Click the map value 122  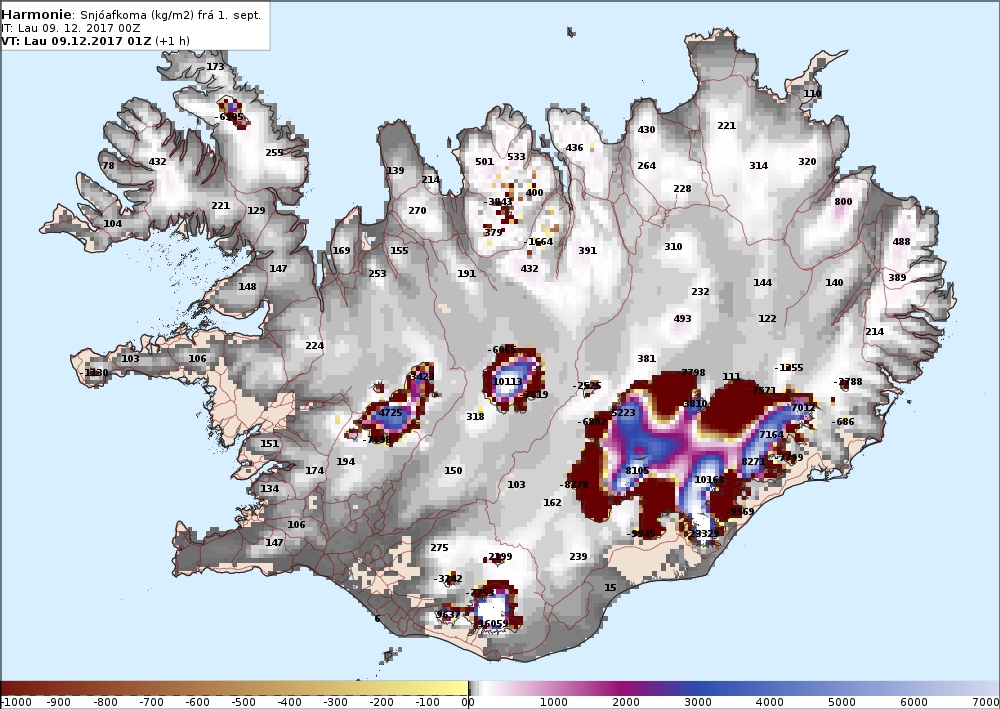tap(768, 318)
